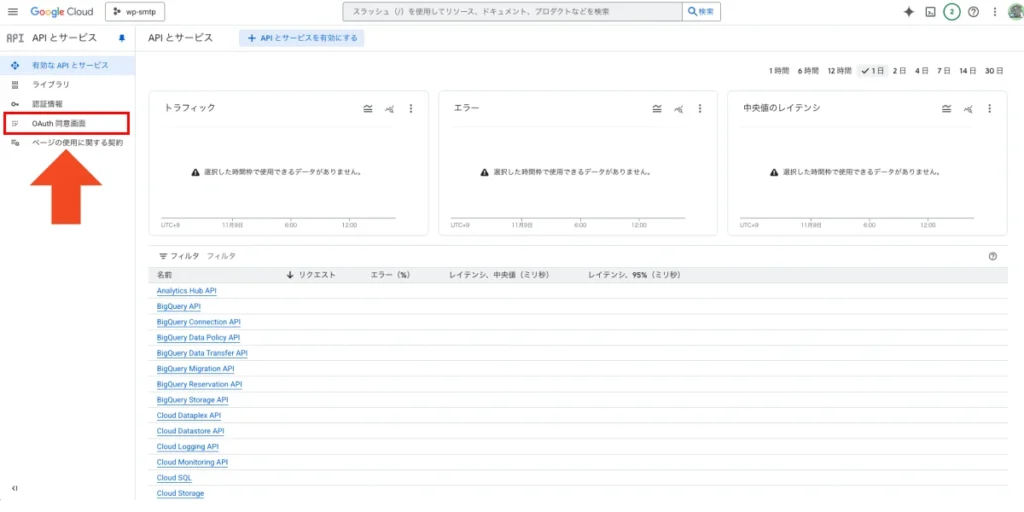Click API とサービスを有効にする button

[302, 38]
